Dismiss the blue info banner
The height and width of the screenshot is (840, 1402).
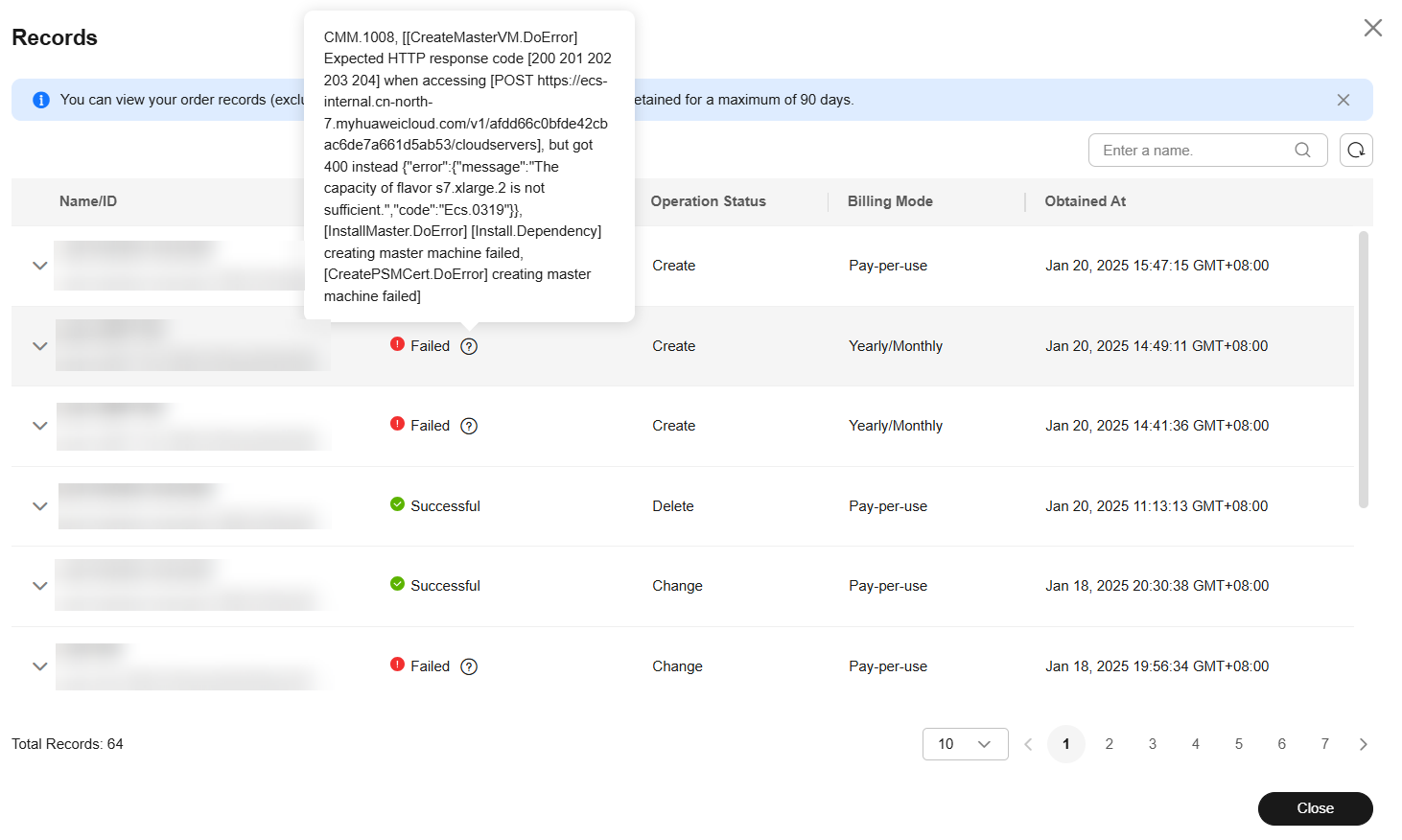1344,100
